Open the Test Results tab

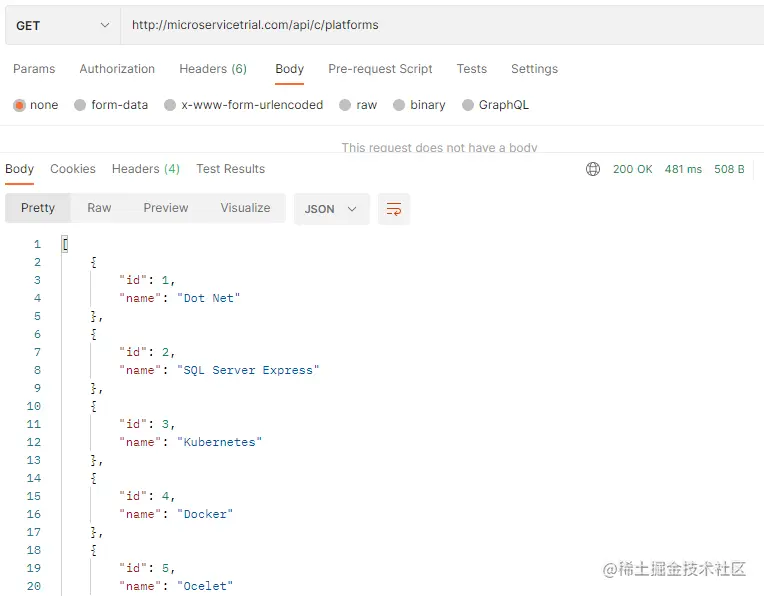(230, 169)
